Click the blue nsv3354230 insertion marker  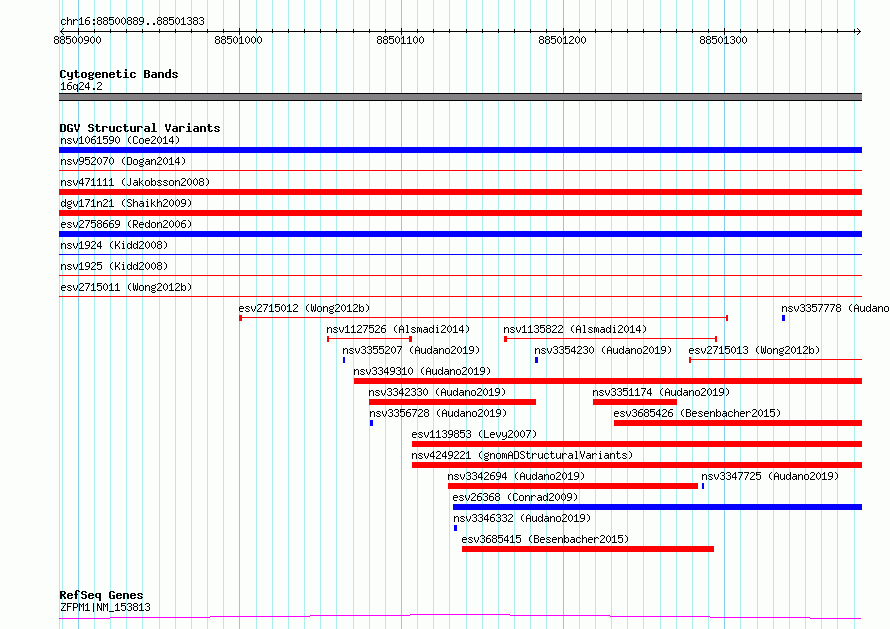coord(536,360)
